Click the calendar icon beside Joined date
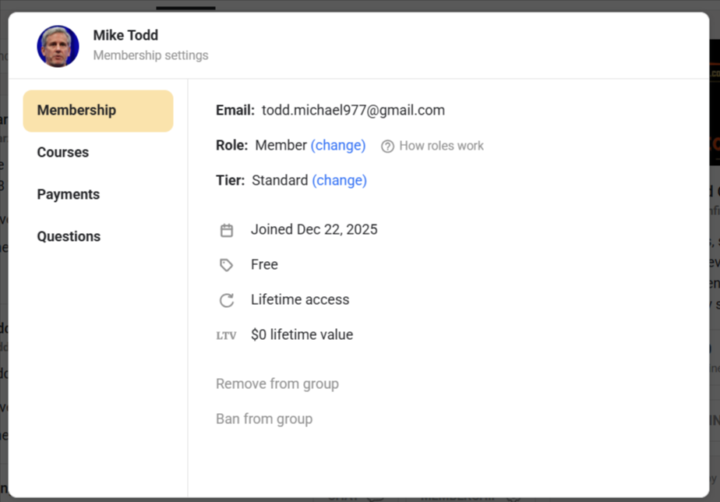This screenshot has width=720, height=502. click(x=227, y=230)
